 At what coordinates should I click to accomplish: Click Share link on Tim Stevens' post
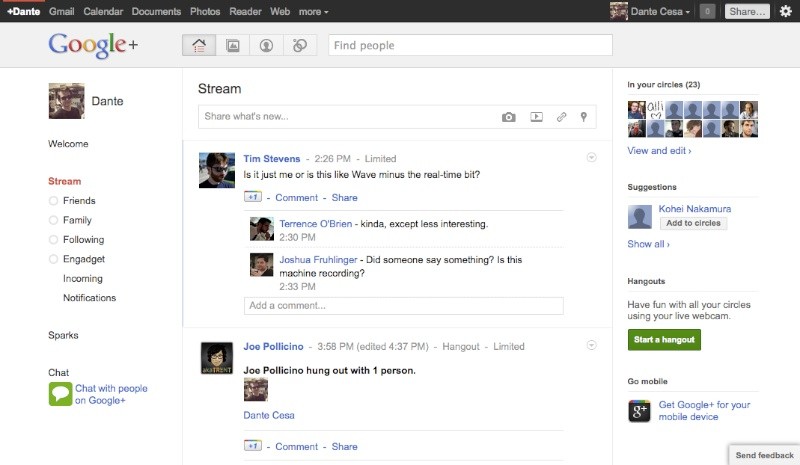click(344, 198)
